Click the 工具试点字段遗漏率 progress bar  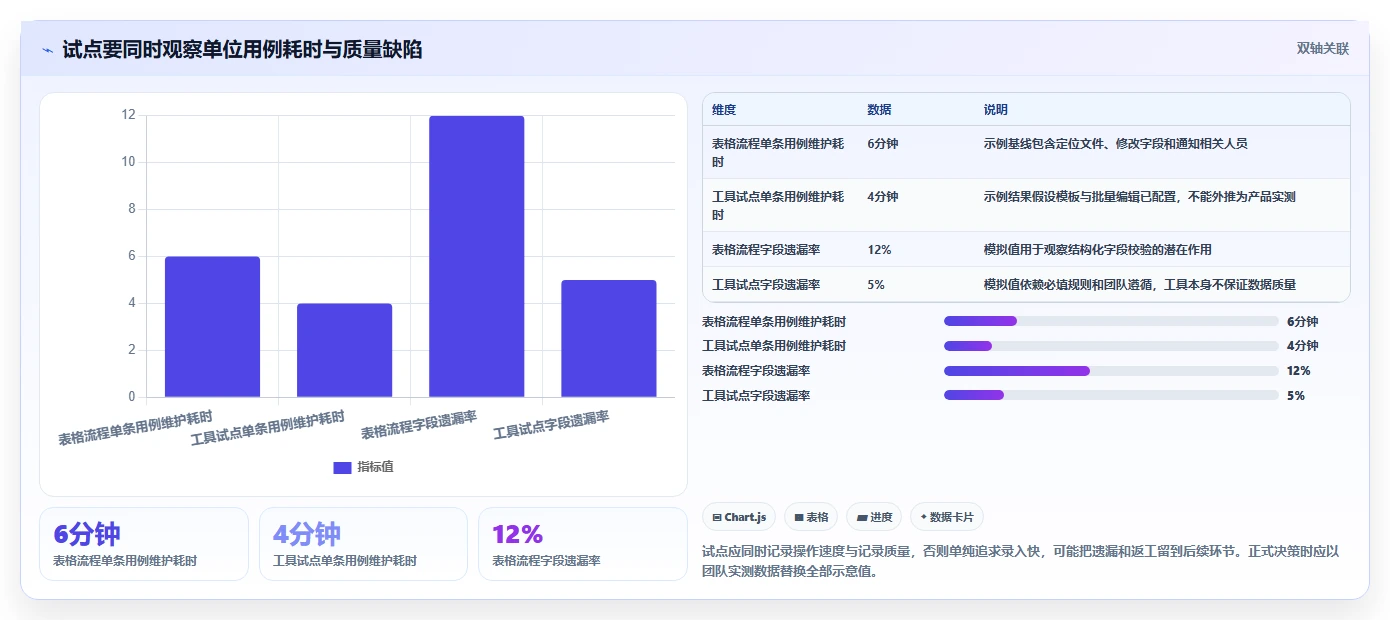point(1111,396)
